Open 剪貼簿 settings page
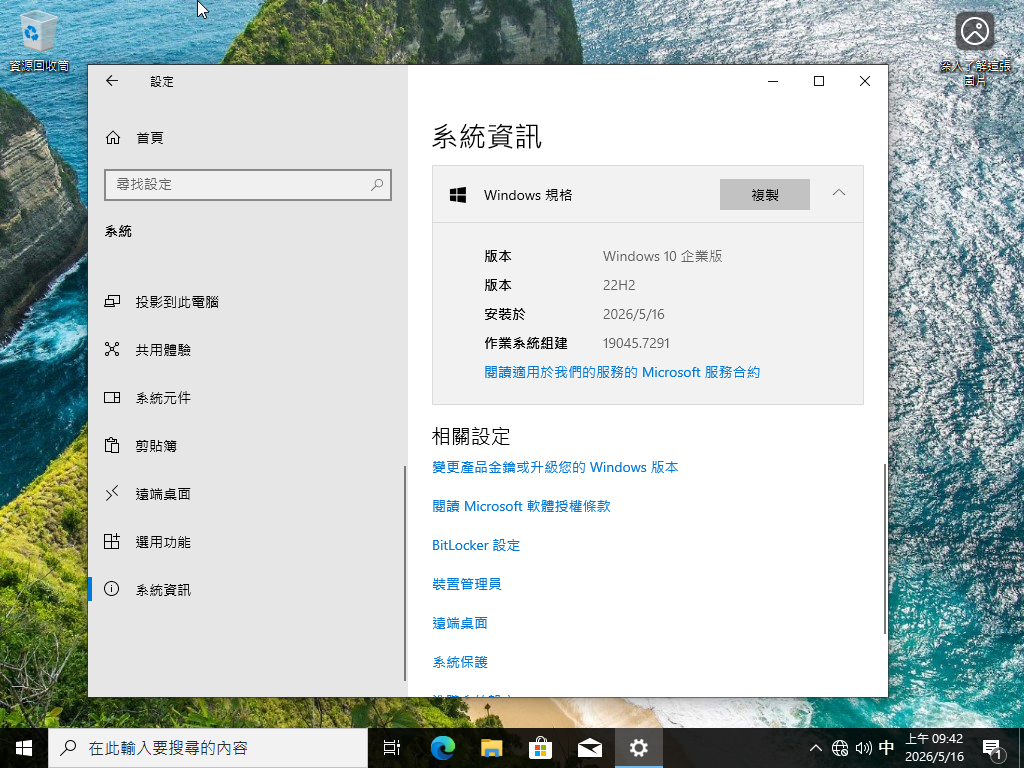 click(x=247, y=446)
